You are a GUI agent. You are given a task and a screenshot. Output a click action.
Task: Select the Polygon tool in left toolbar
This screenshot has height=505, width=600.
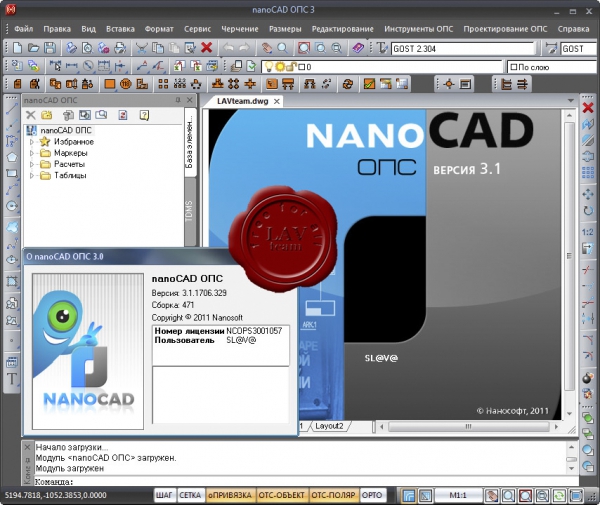[x=11, y=157]
